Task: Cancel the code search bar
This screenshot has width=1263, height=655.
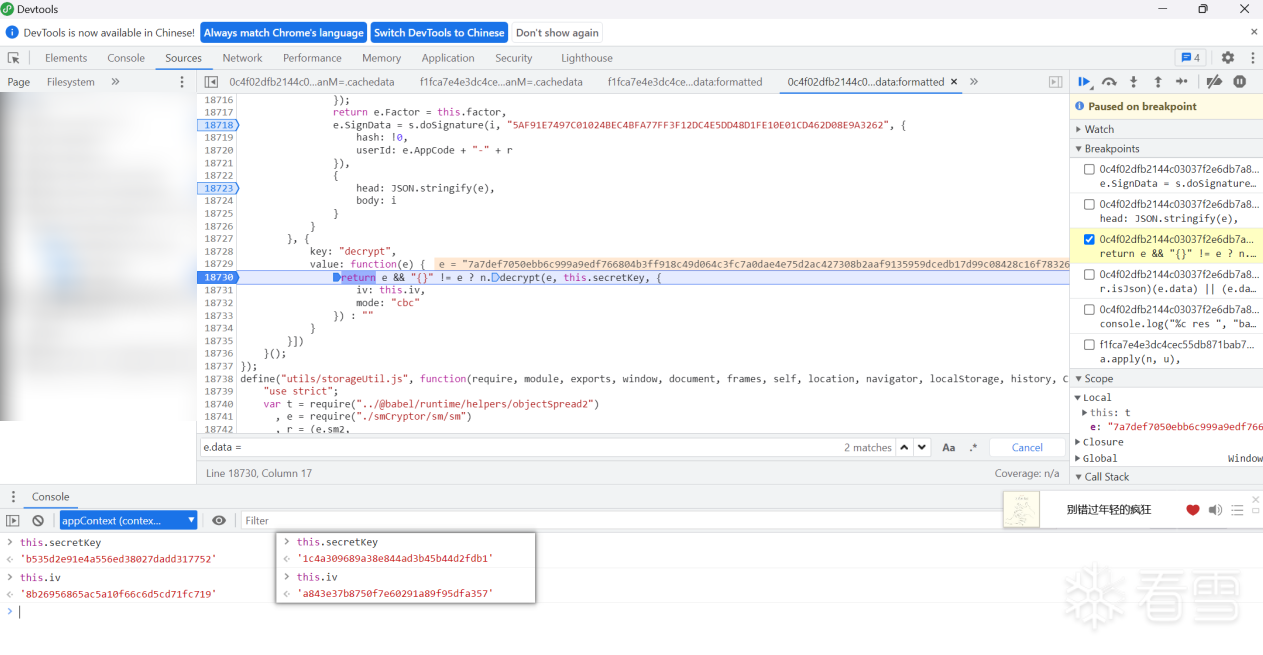Action: pos(1027,448)
